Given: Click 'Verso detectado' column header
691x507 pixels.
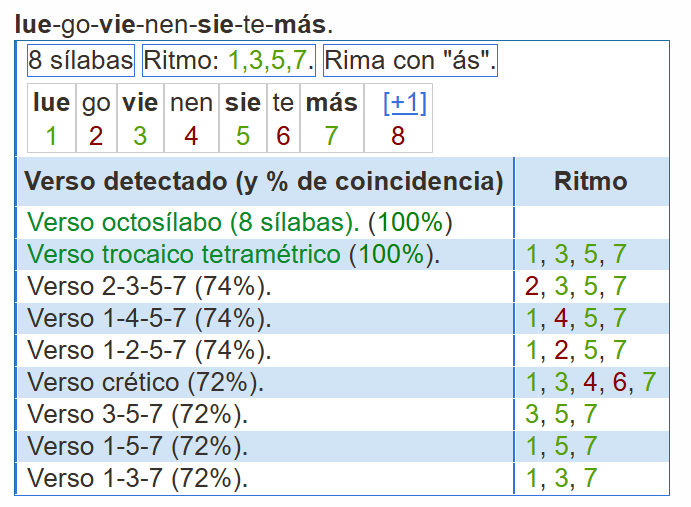Looking at the screenshot, I should coord(265,181).
